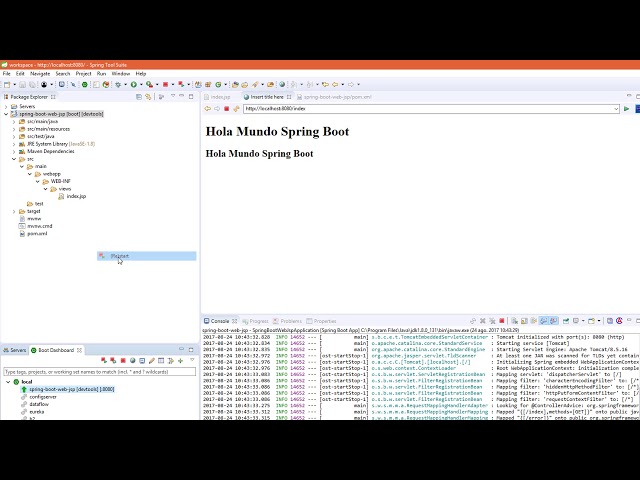Click browser red Stop loading icon
This screenshot has width=640, height=480.
pos(227,109)
